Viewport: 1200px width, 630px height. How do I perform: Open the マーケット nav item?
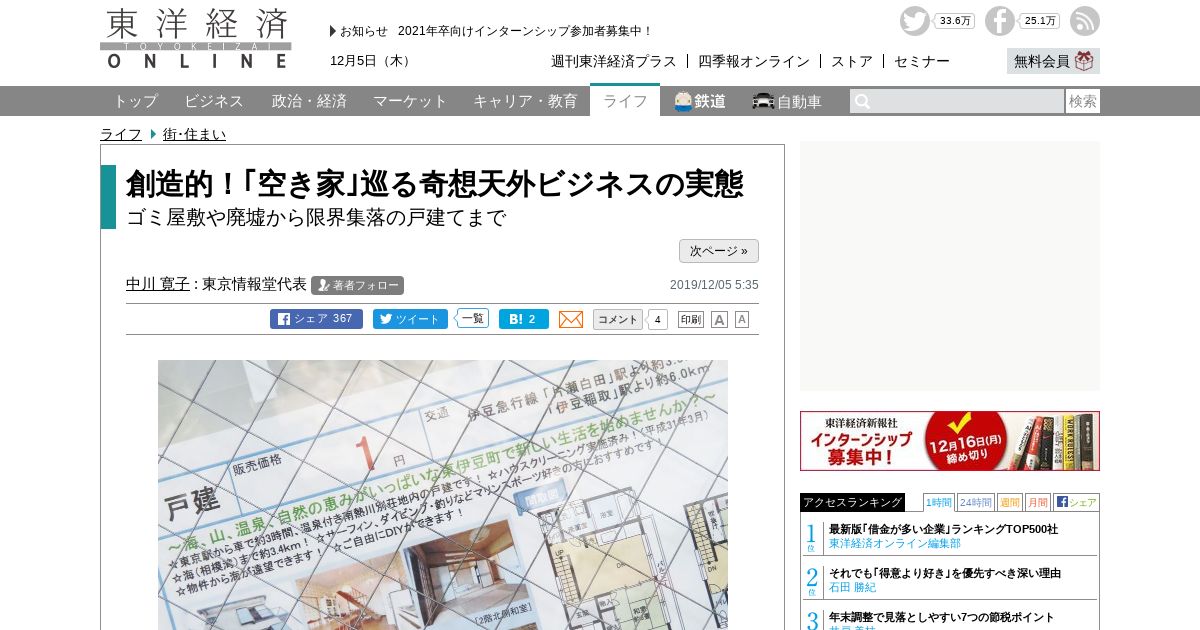tap(410, 101)
